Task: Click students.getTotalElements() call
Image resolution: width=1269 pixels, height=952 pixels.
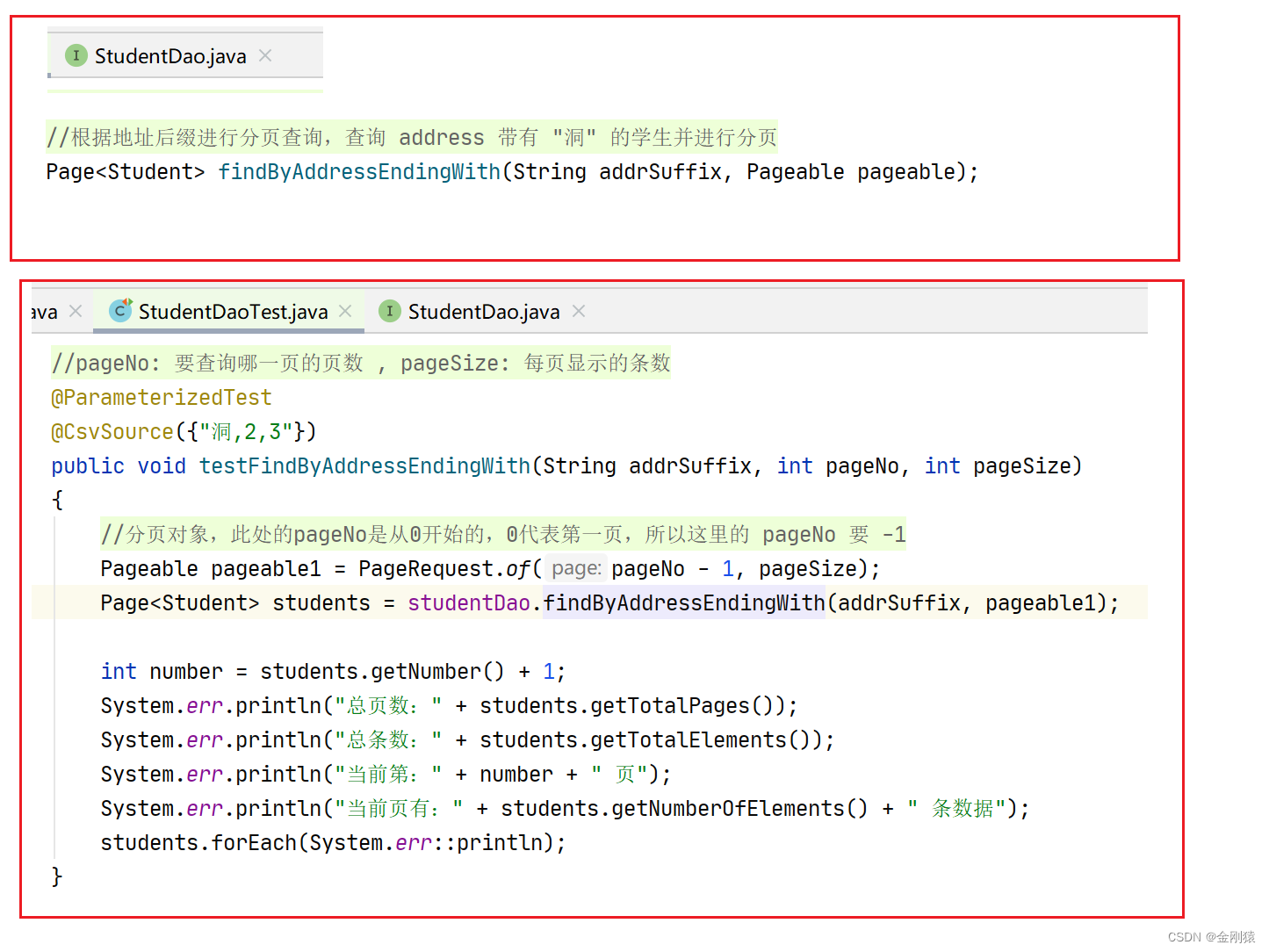Action: click(x=651, y=740)
